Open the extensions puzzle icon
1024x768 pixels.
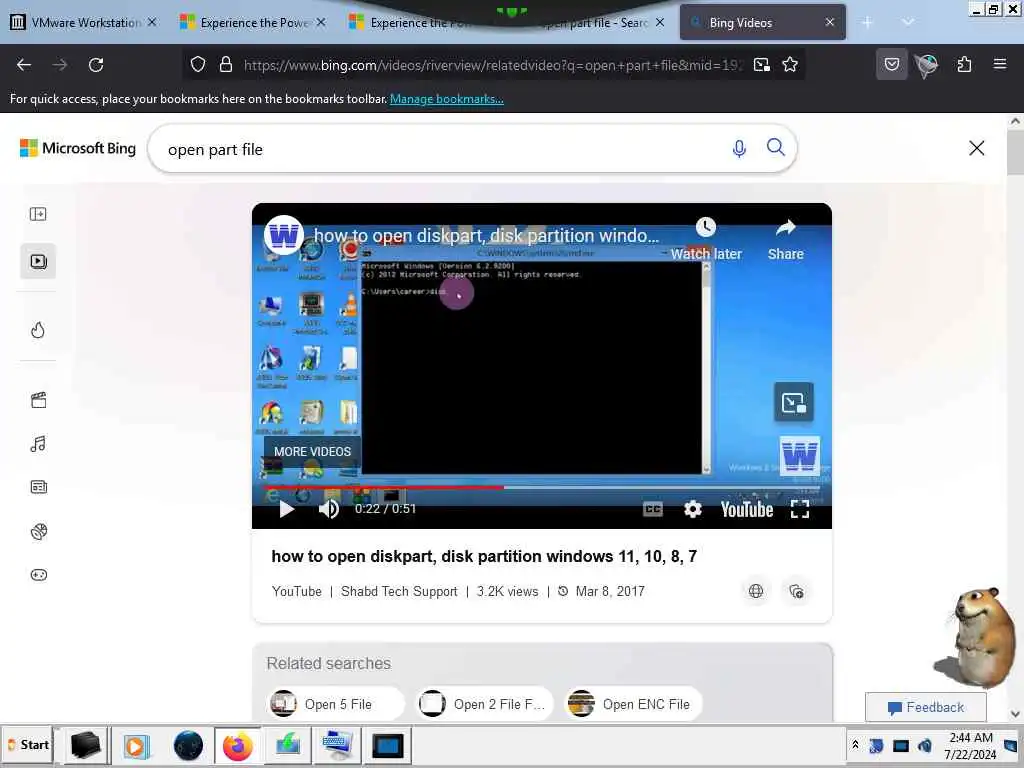pyautogui.click(x=964, y=65)
